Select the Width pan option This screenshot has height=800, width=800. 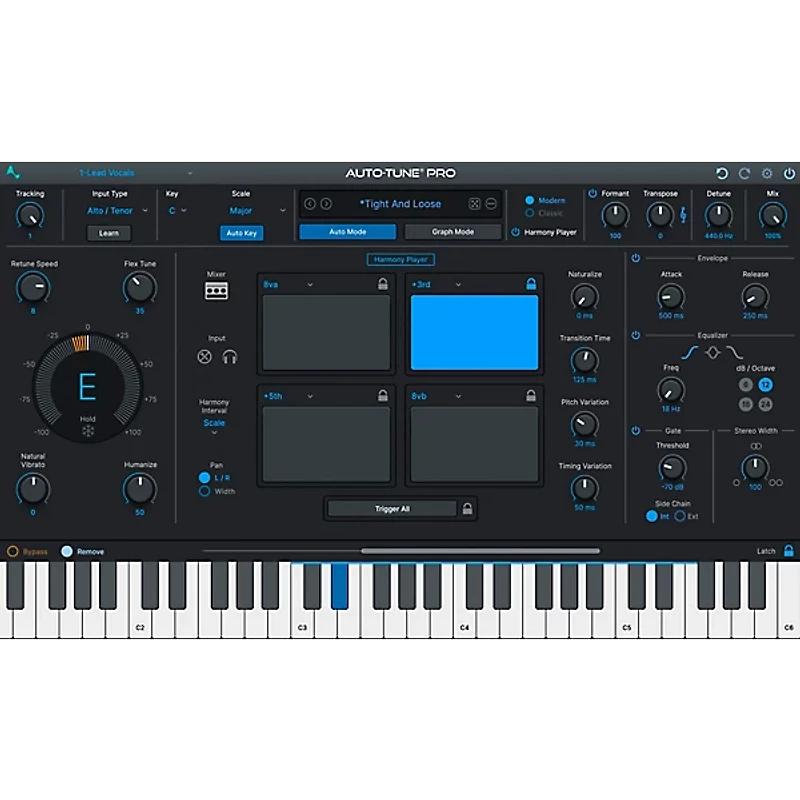tap(205, 491)
